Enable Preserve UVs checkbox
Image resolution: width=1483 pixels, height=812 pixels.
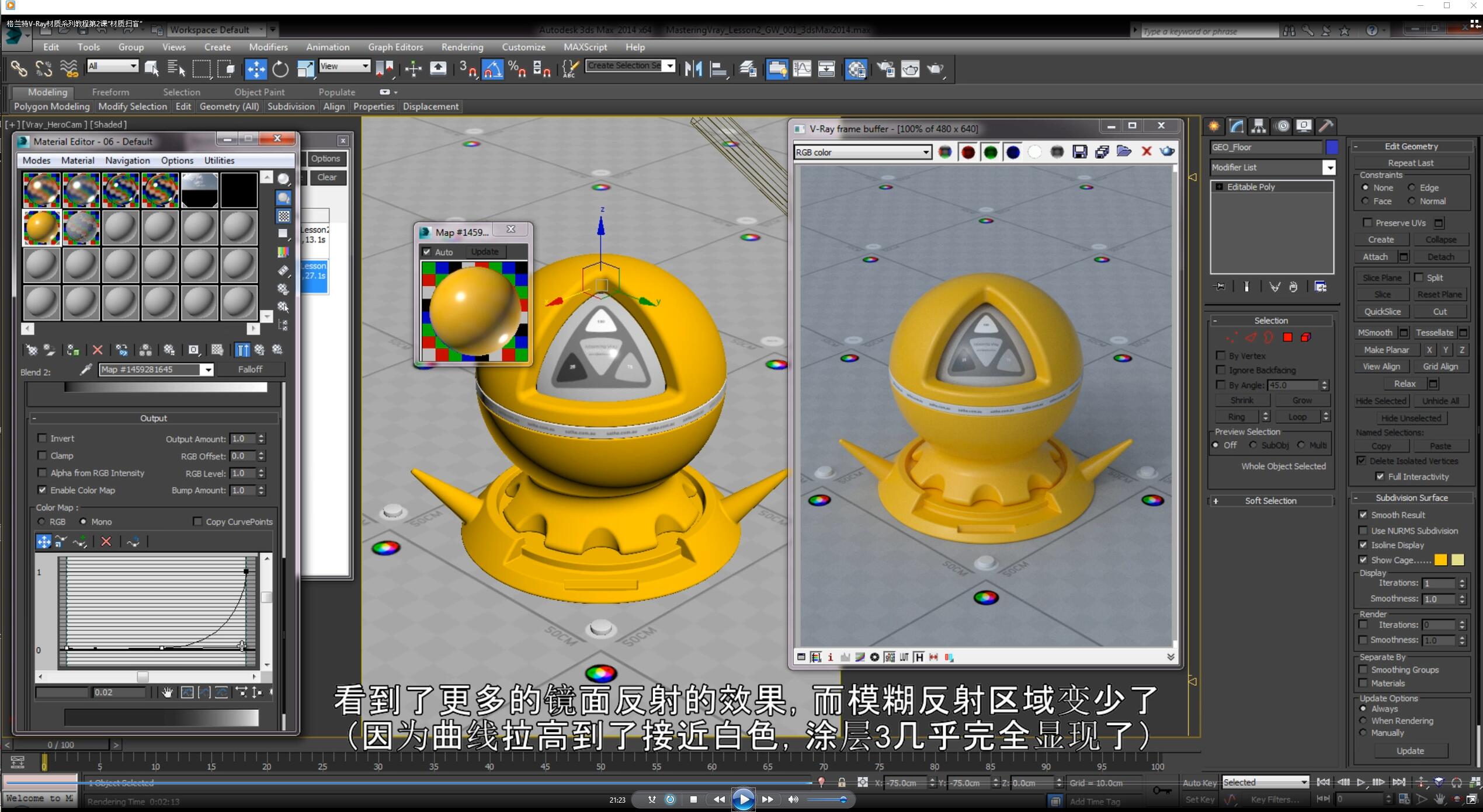1367,222
